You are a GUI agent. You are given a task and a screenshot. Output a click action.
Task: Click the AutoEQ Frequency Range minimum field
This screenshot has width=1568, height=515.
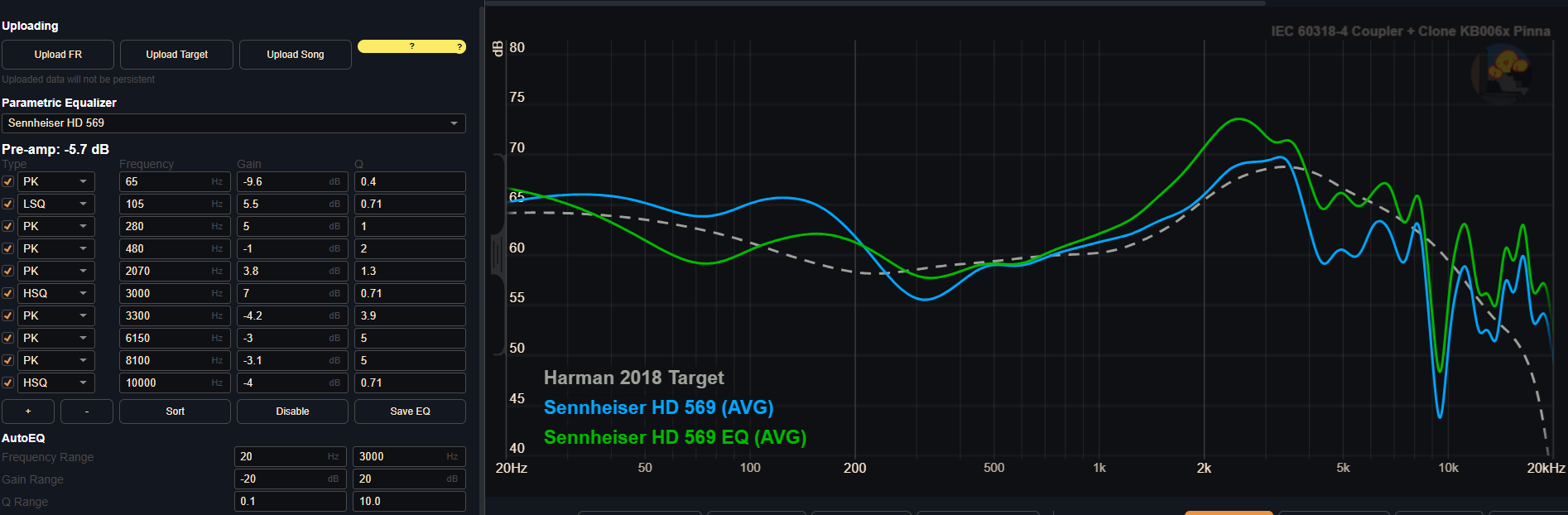(290, 456)
